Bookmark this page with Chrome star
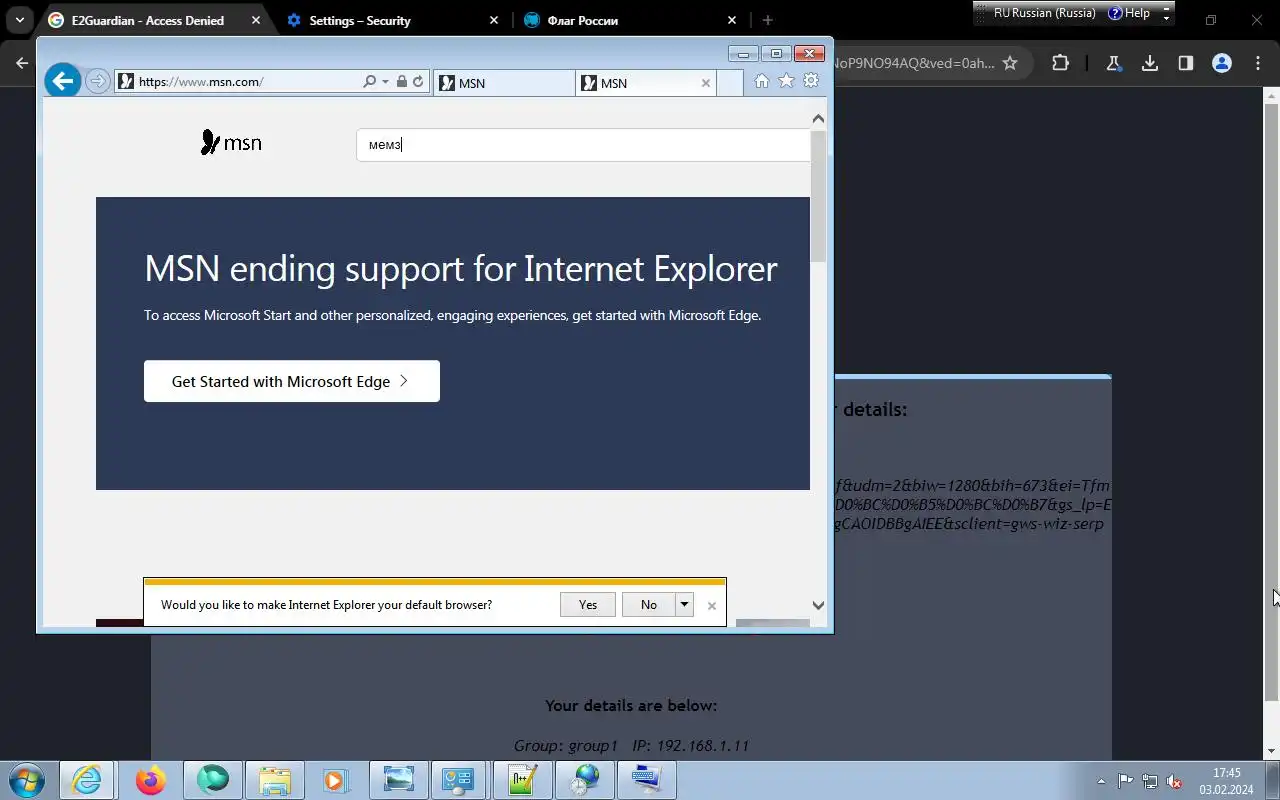 (x=1010, y=63)
